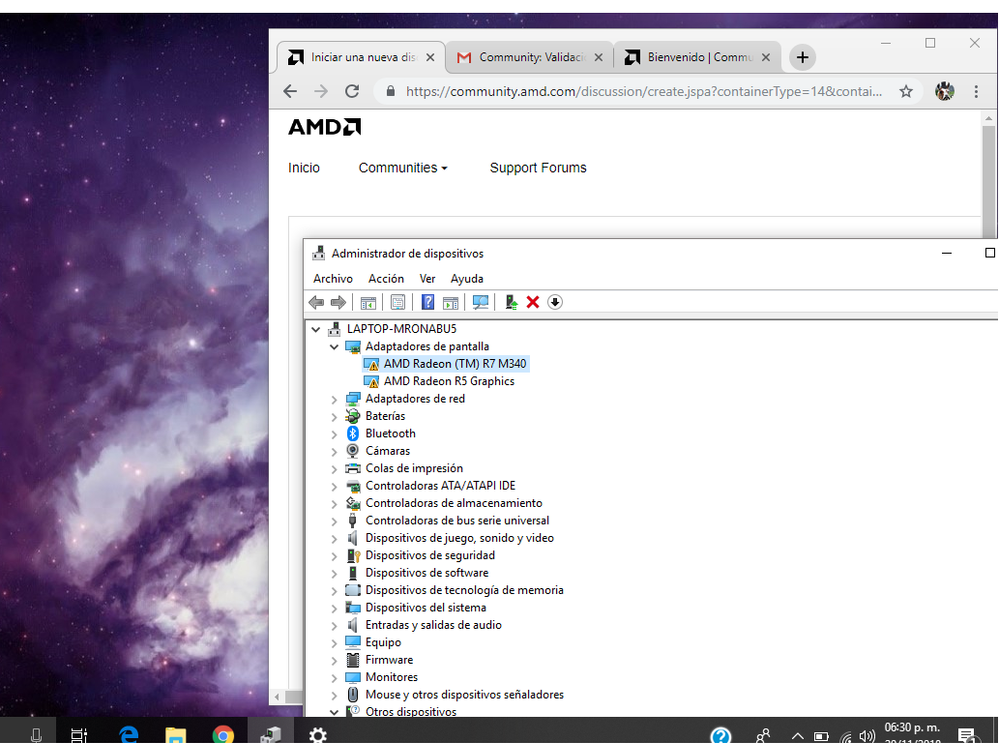Close the 'Bienvenido | Commu' tab
The width and height of the screenshot is (999, 749).
766,57
